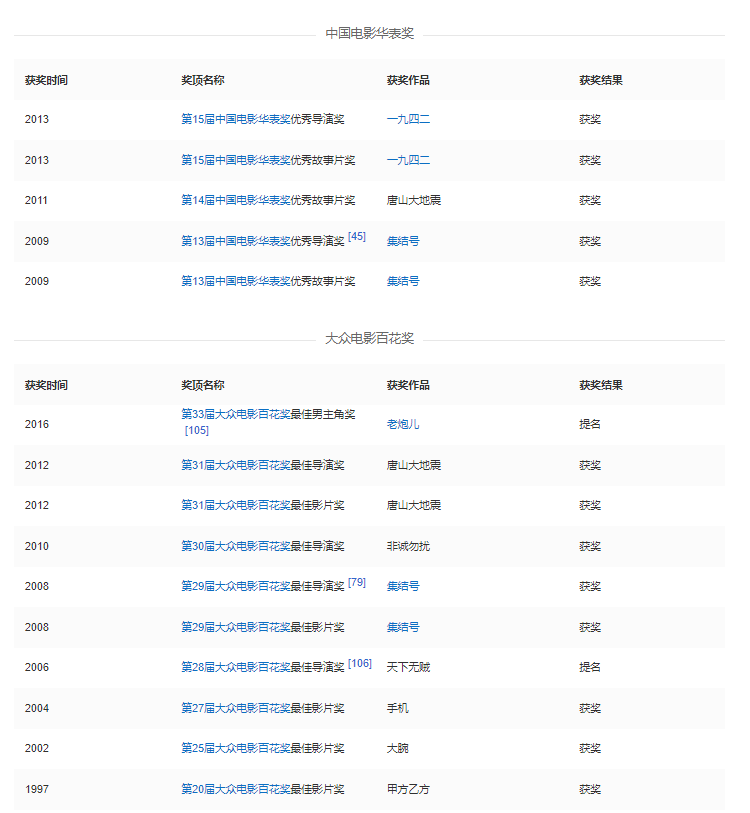Image resolution: width=750 pixels, height=813 pixels.
Task: Open 第25届大众电影百花奖 link
Action: (235, 748)
